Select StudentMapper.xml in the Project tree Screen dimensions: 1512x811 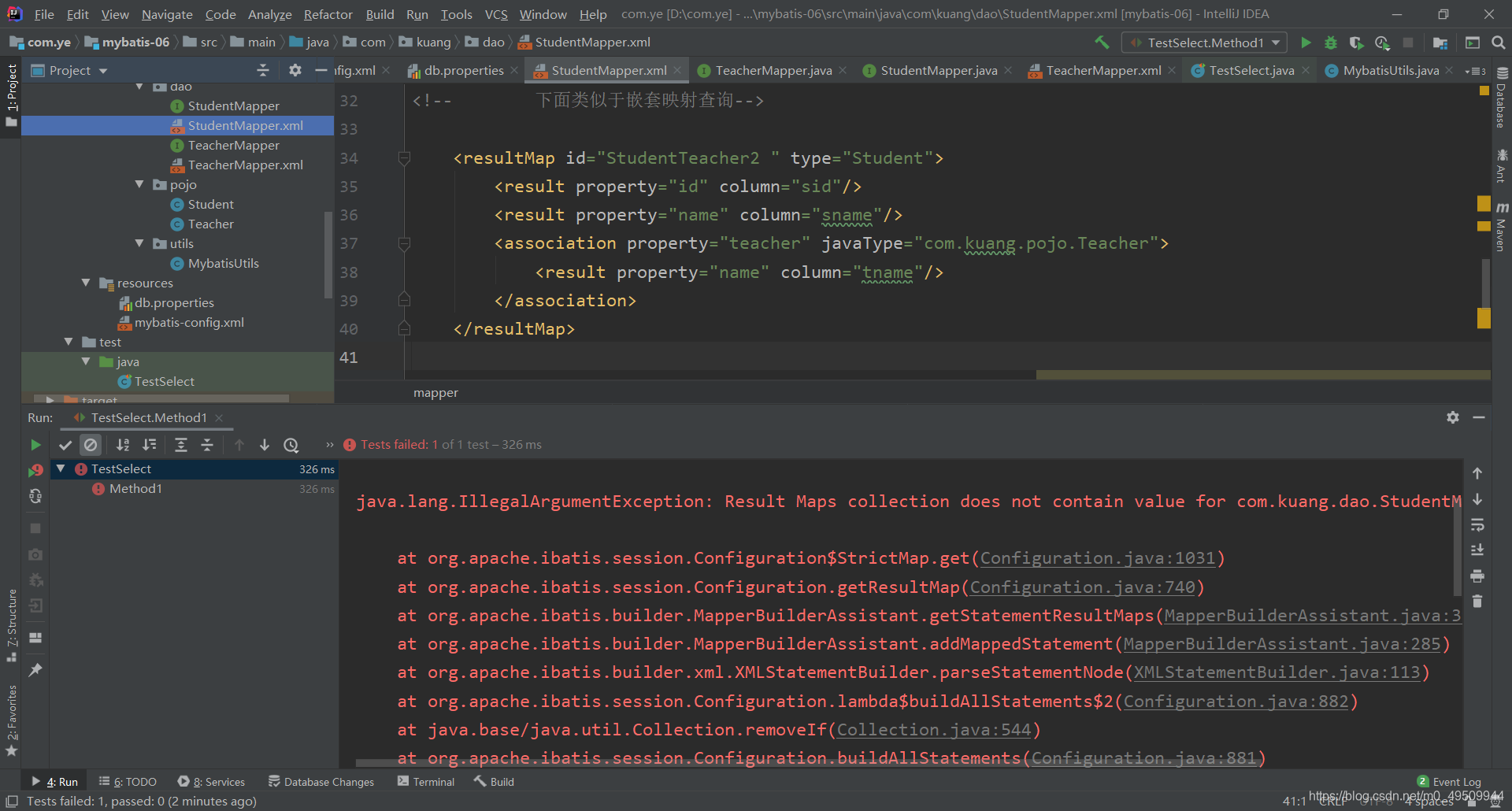247,125
